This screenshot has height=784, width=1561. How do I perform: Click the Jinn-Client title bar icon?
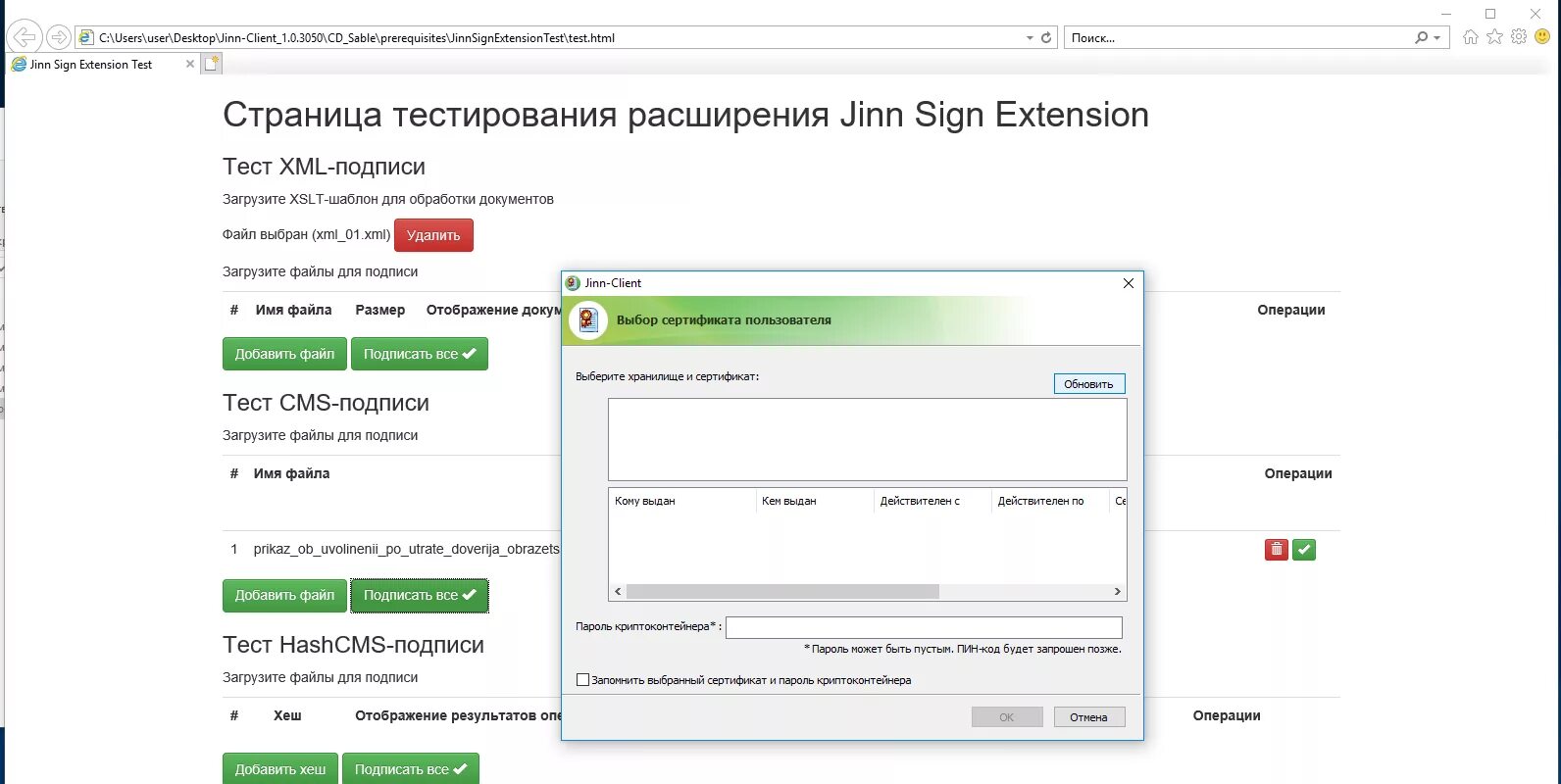pyautogui.click(x=573, y=283)
